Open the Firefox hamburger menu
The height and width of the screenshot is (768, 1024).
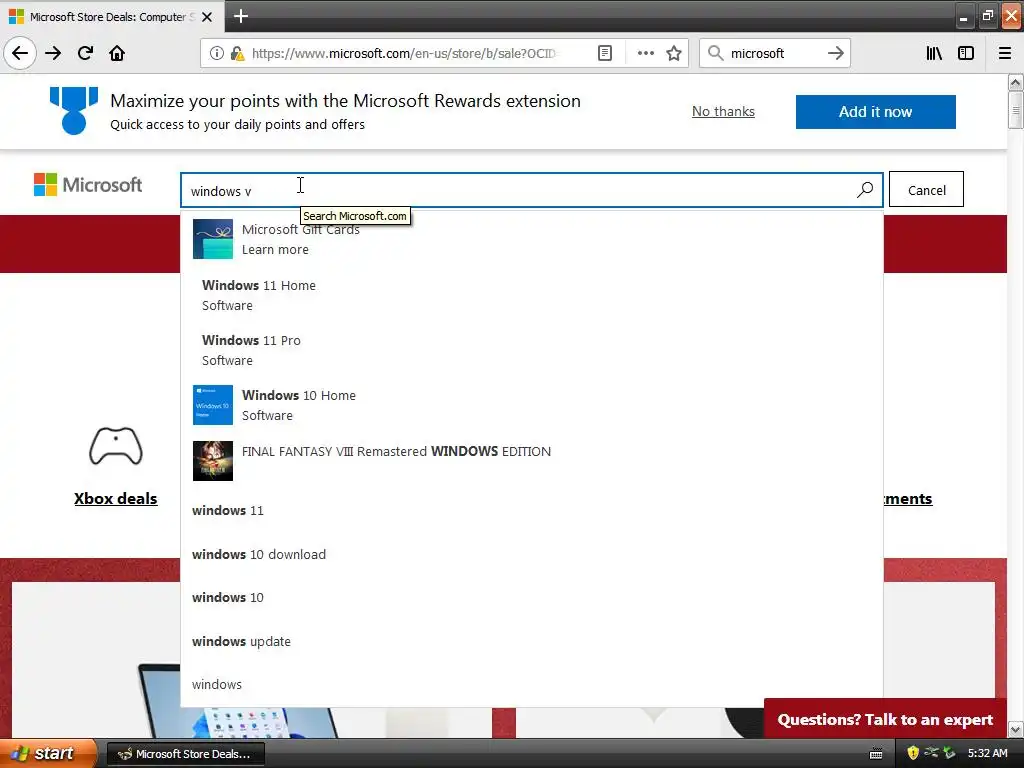1004,53
